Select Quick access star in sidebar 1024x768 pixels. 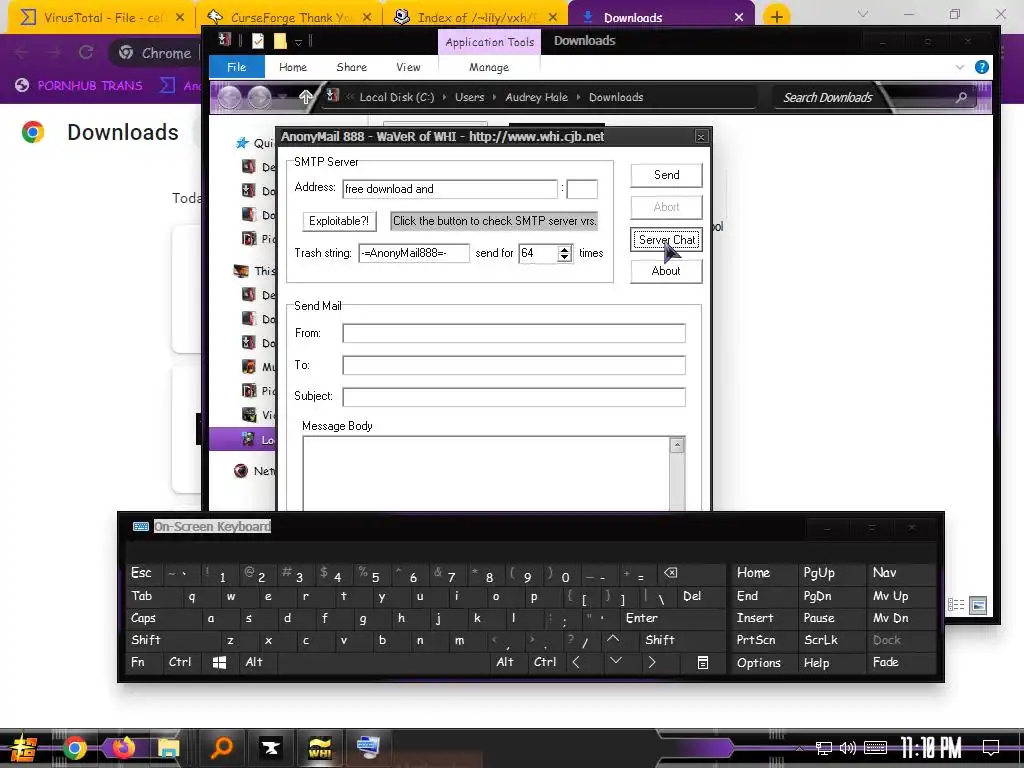[x=242, y=143]
